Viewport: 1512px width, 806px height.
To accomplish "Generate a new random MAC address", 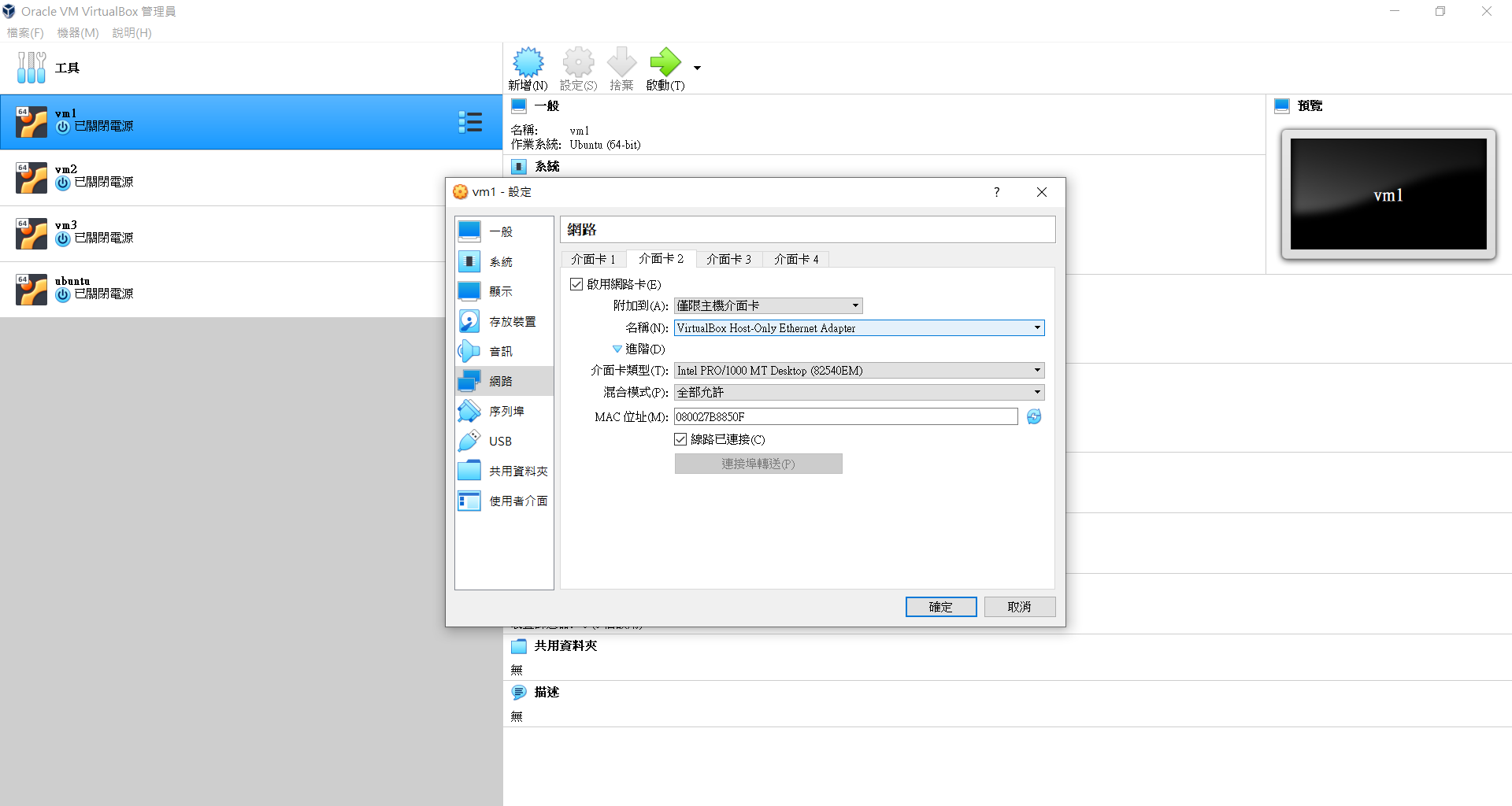I will pos(1034,416).
